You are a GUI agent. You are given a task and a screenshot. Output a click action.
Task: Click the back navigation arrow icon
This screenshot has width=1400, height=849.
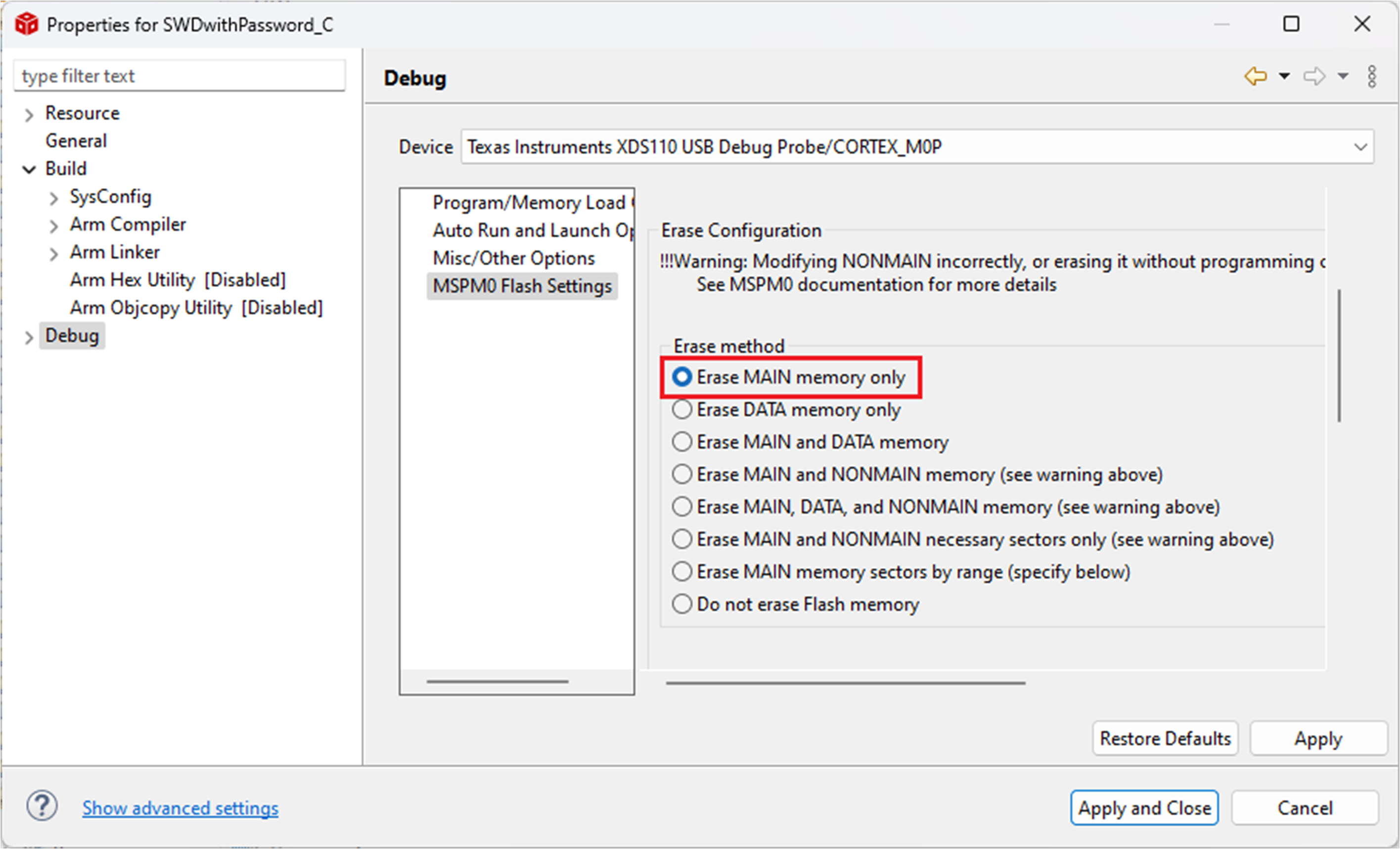[1256, 76]
